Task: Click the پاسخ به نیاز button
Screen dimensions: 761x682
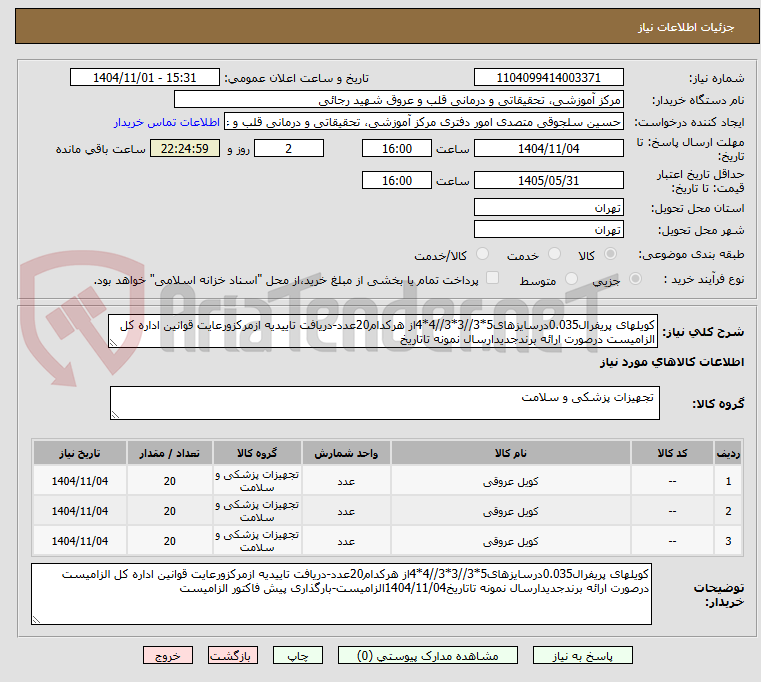Action: [x=582, y=655]
